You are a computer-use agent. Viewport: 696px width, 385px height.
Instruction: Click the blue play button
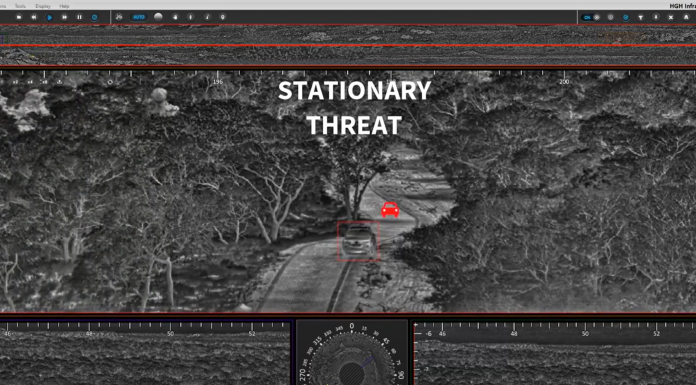pyautogui.click(x=49, y=17)
